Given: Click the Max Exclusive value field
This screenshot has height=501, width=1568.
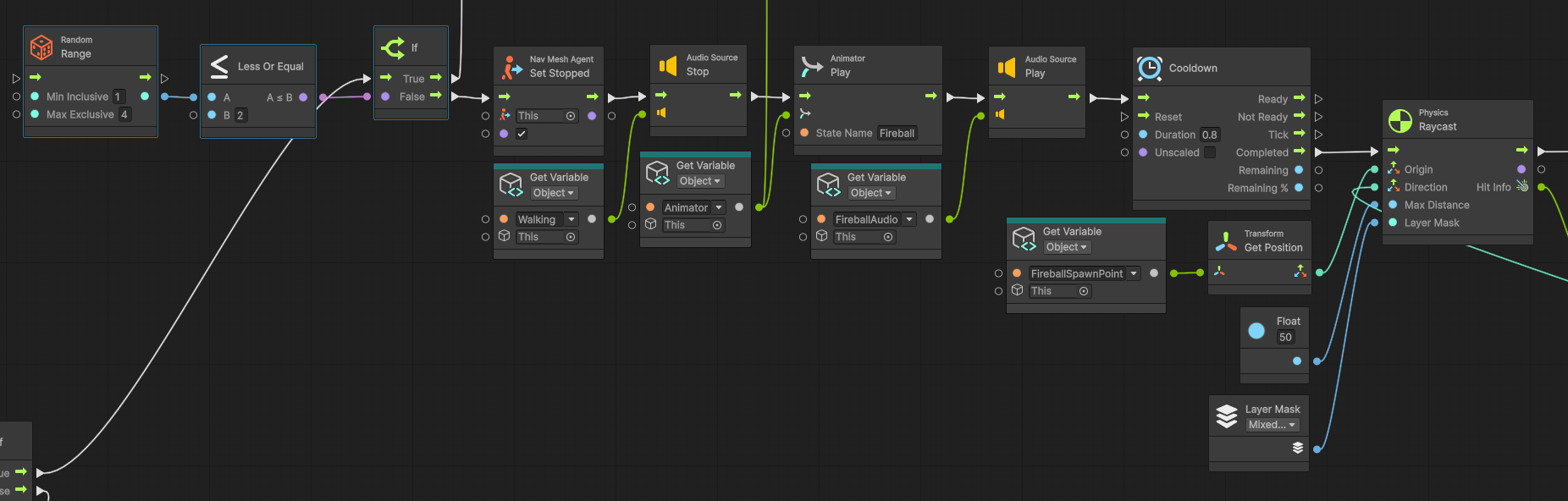Looking at the screenshot, I should tap(124, 114).
